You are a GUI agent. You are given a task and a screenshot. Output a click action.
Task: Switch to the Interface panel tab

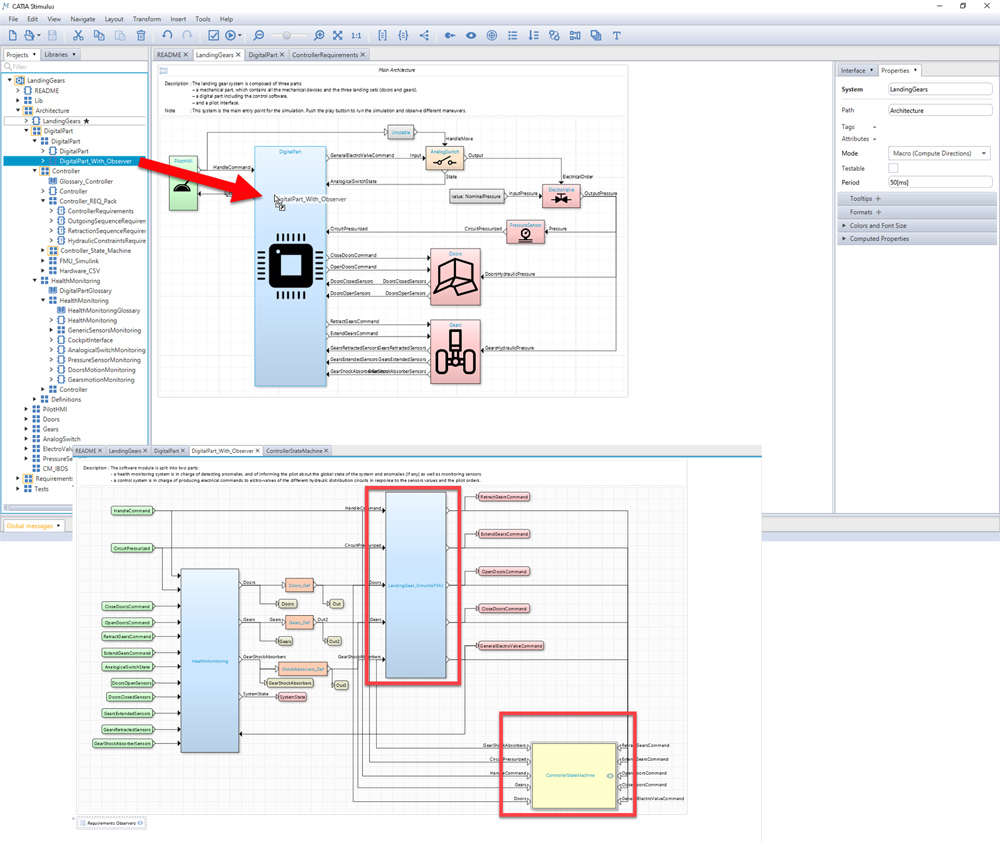pyautogui.click(x=853, y=71)
